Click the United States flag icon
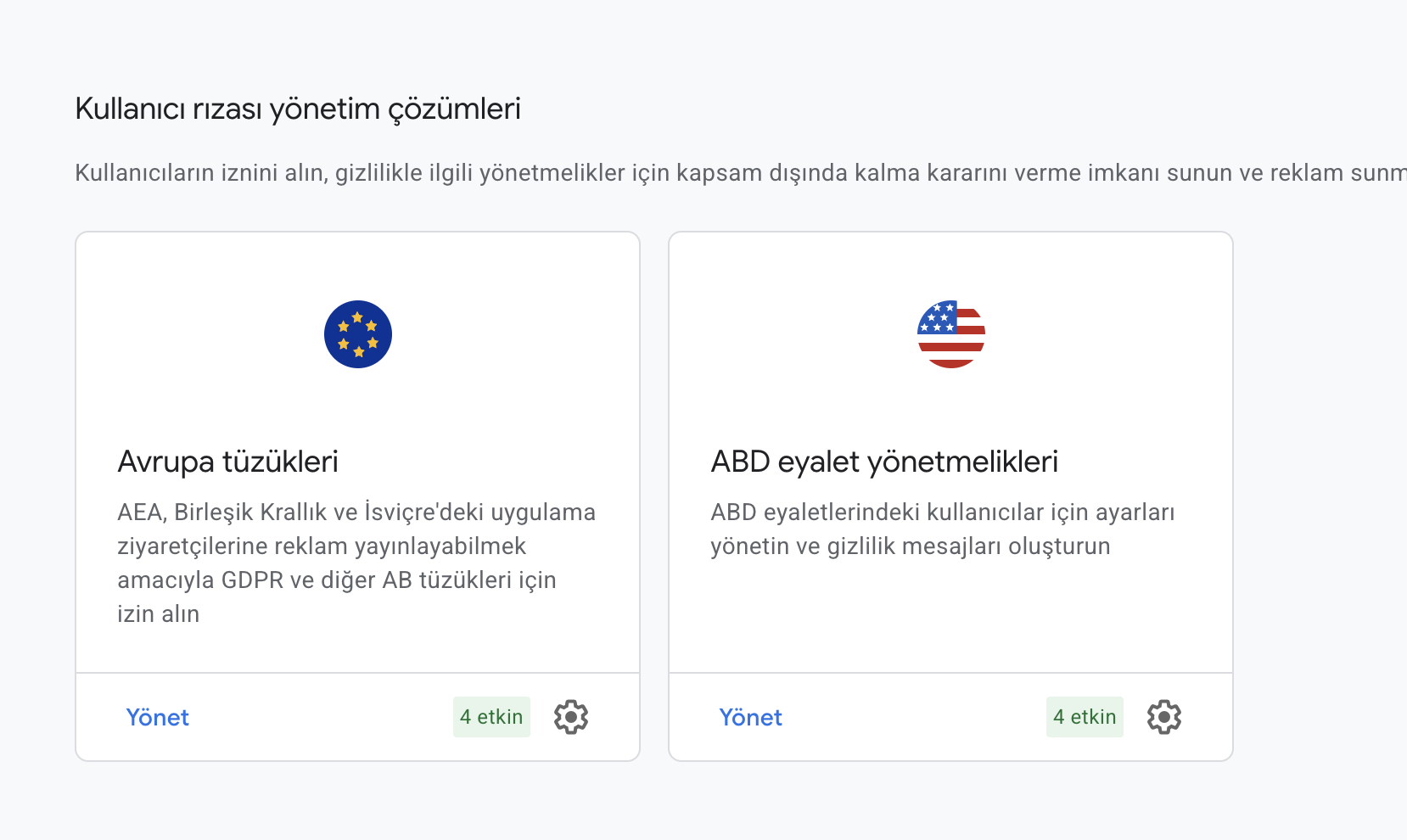 (951, 334)
